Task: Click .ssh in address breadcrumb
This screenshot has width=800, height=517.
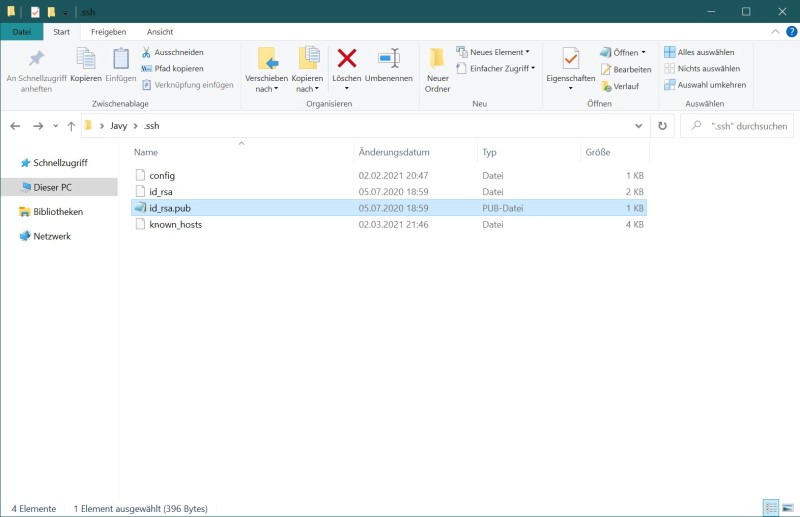Action: coord(151,126)
